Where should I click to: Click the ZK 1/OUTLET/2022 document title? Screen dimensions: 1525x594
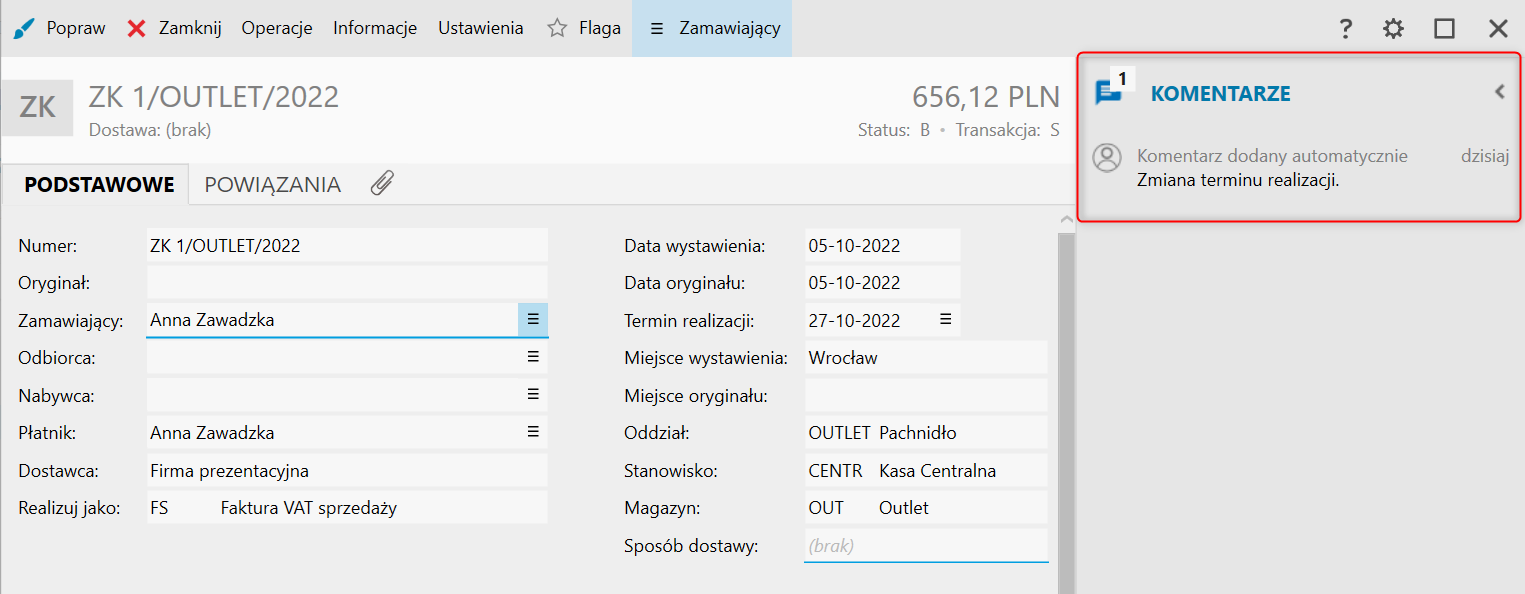point(214,96)
